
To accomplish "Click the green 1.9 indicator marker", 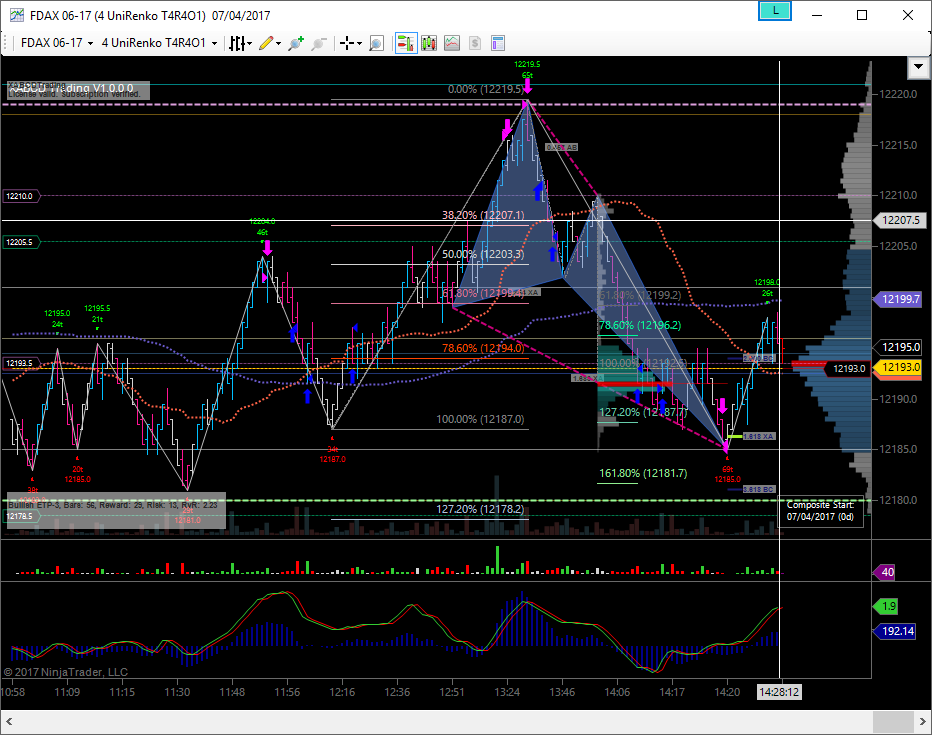I will click(886, 607).
